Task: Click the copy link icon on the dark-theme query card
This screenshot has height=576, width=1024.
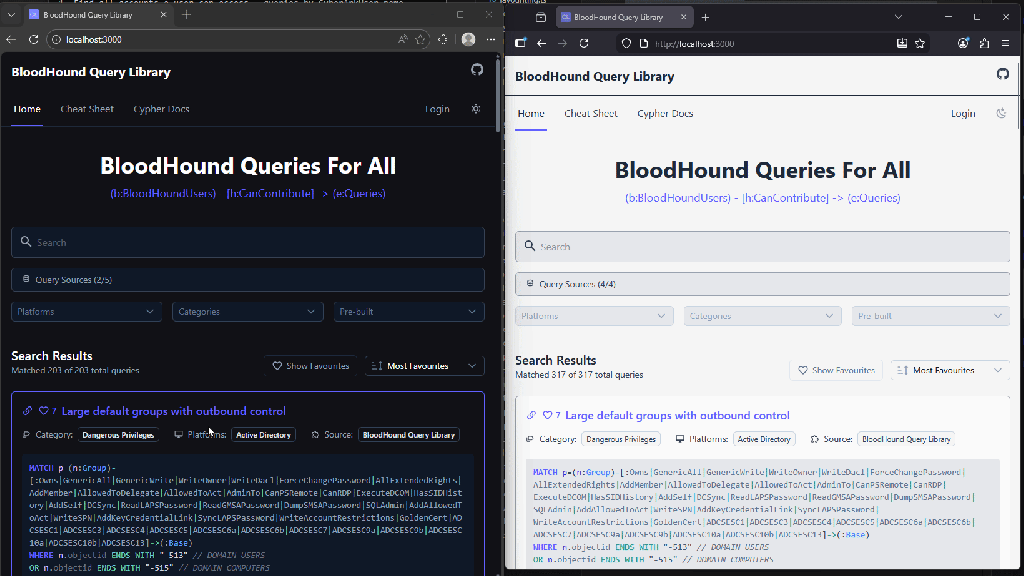Action: coord(28,411)
